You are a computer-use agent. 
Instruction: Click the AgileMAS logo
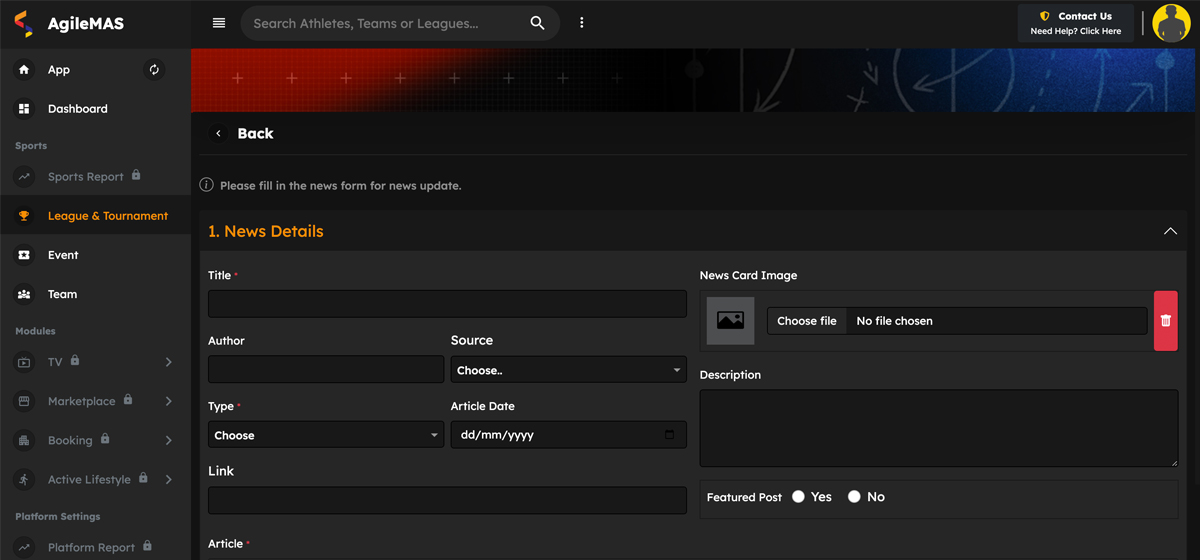point(70,23)
